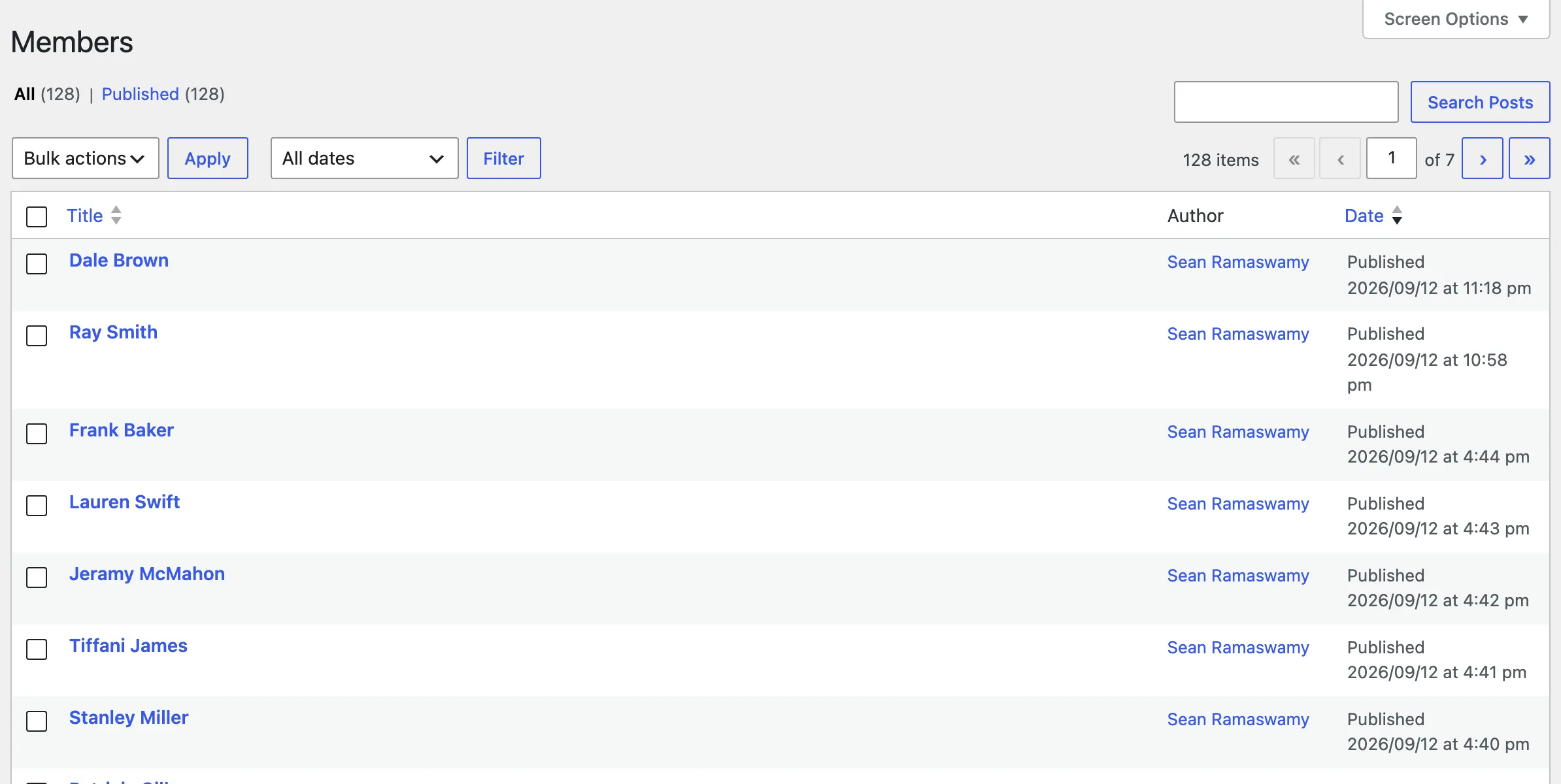The width and height of the screenshot is (1561, 784).
Task: Click the date '2026/09/12 at 4:43 pm'
Action: point(1438,529)
